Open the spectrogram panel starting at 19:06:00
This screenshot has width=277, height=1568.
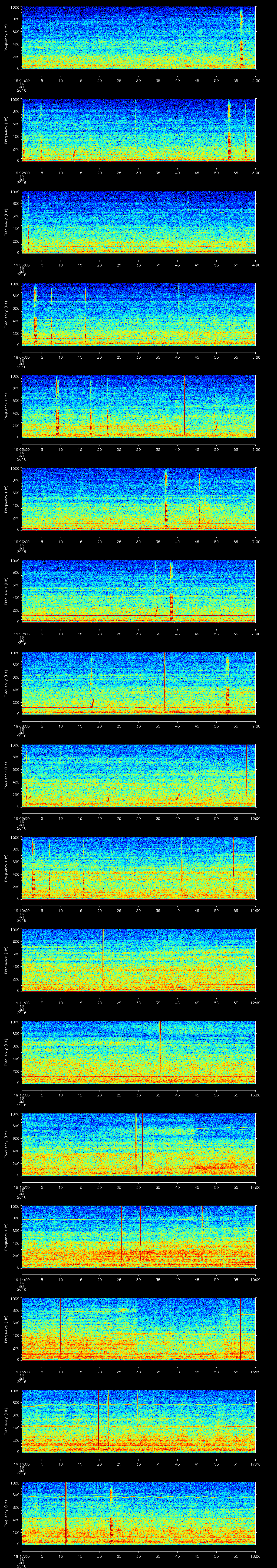coord(139,499)
